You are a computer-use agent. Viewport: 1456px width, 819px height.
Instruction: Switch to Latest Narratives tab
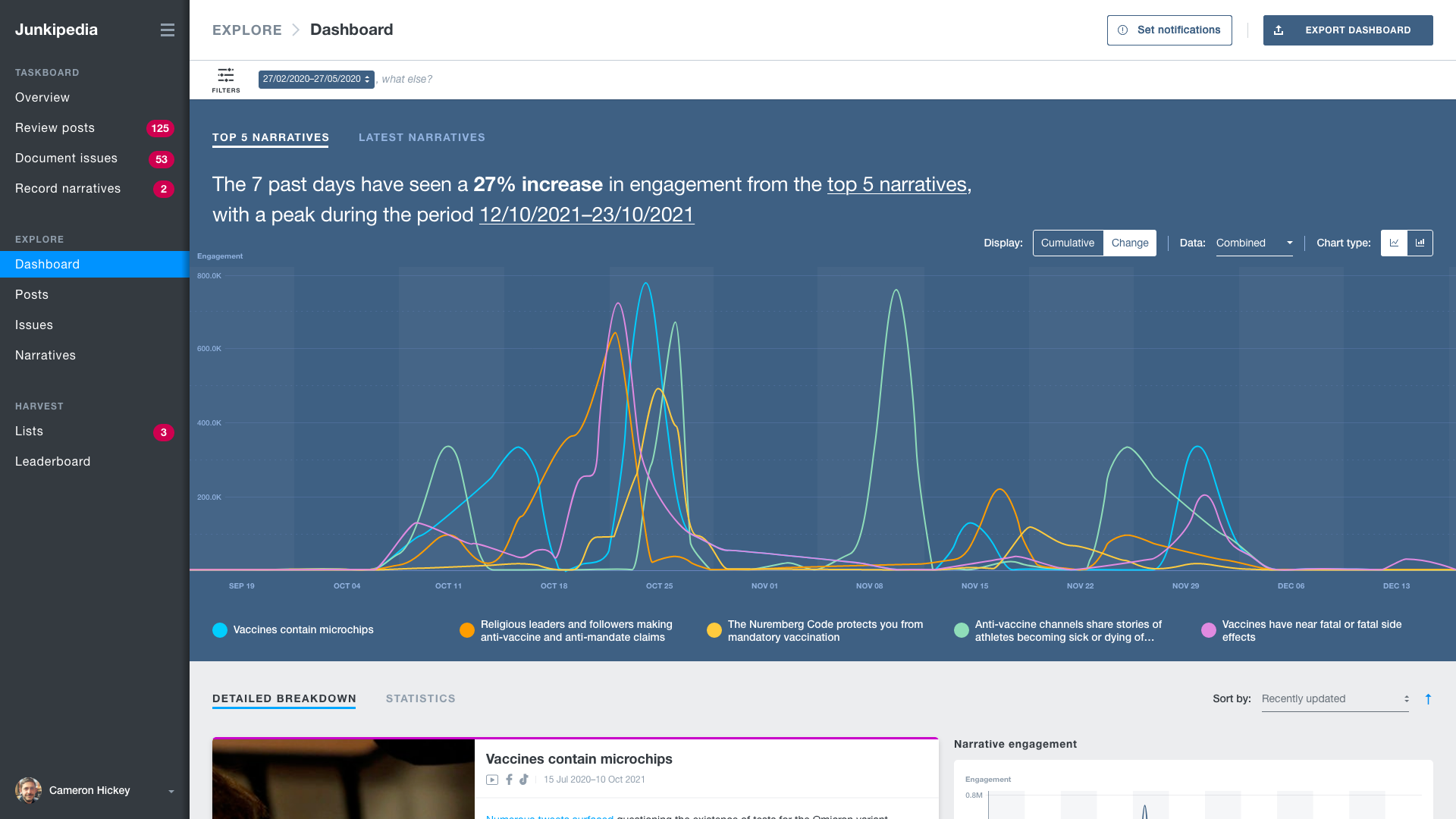422,137
